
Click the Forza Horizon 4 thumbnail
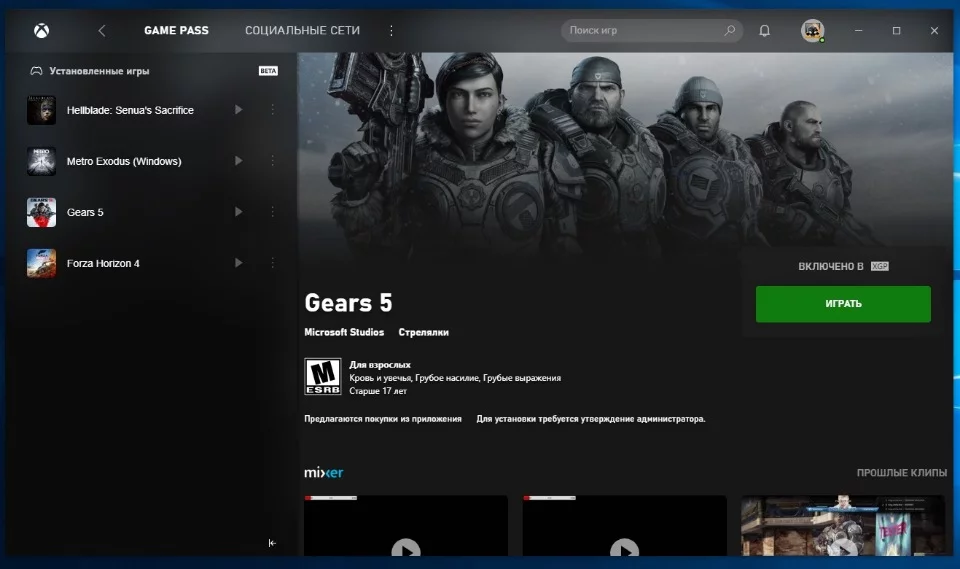(x=42, y=263)
